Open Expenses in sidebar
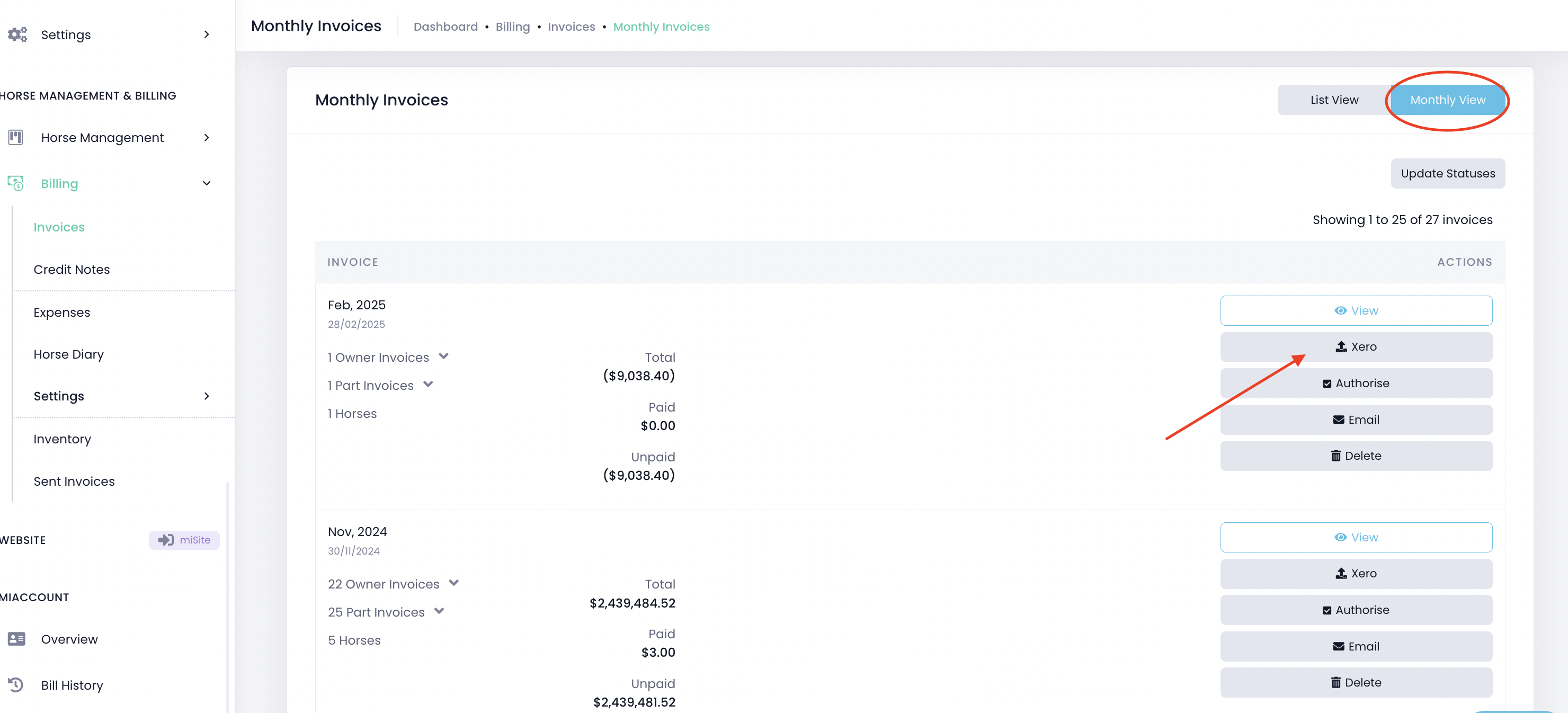Screen dimensions: 1568x713 (61, 313)
